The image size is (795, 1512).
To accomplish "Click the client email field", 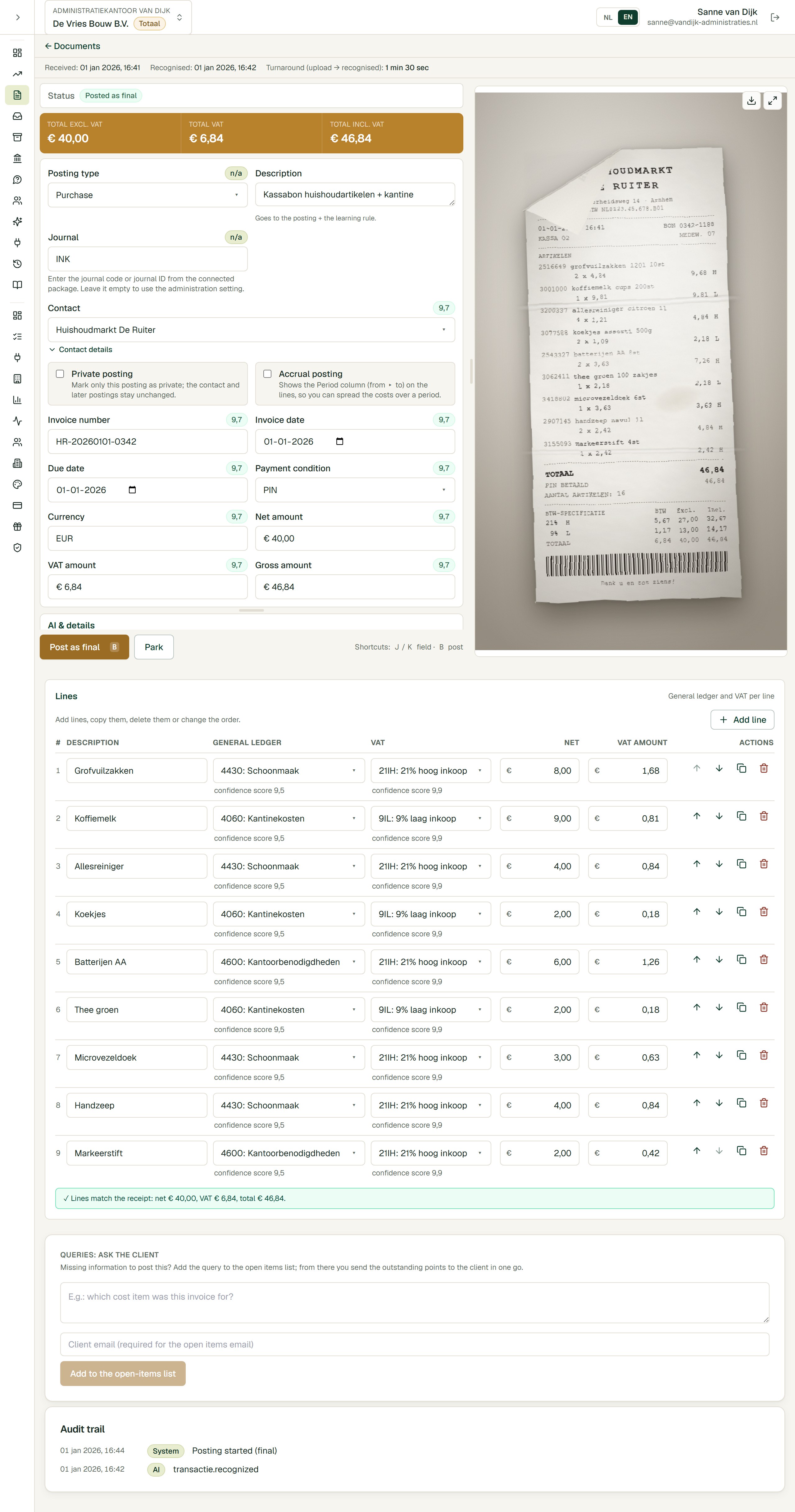I will pyautogui.click(x=415, y=1344).
